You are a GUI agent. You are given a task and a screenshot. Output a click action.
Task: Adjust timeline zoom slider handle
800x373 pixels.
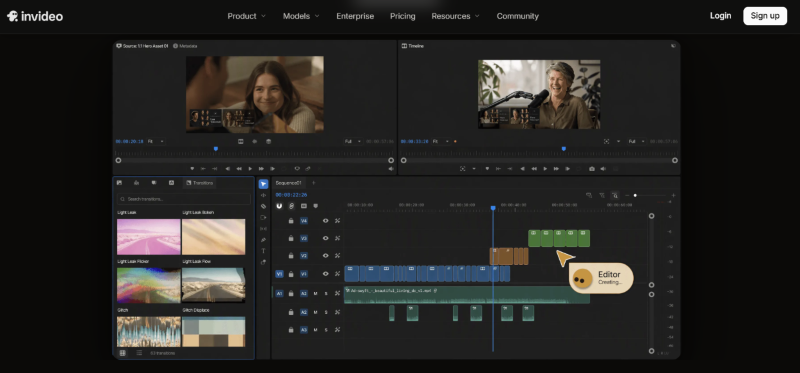[635, 195]
